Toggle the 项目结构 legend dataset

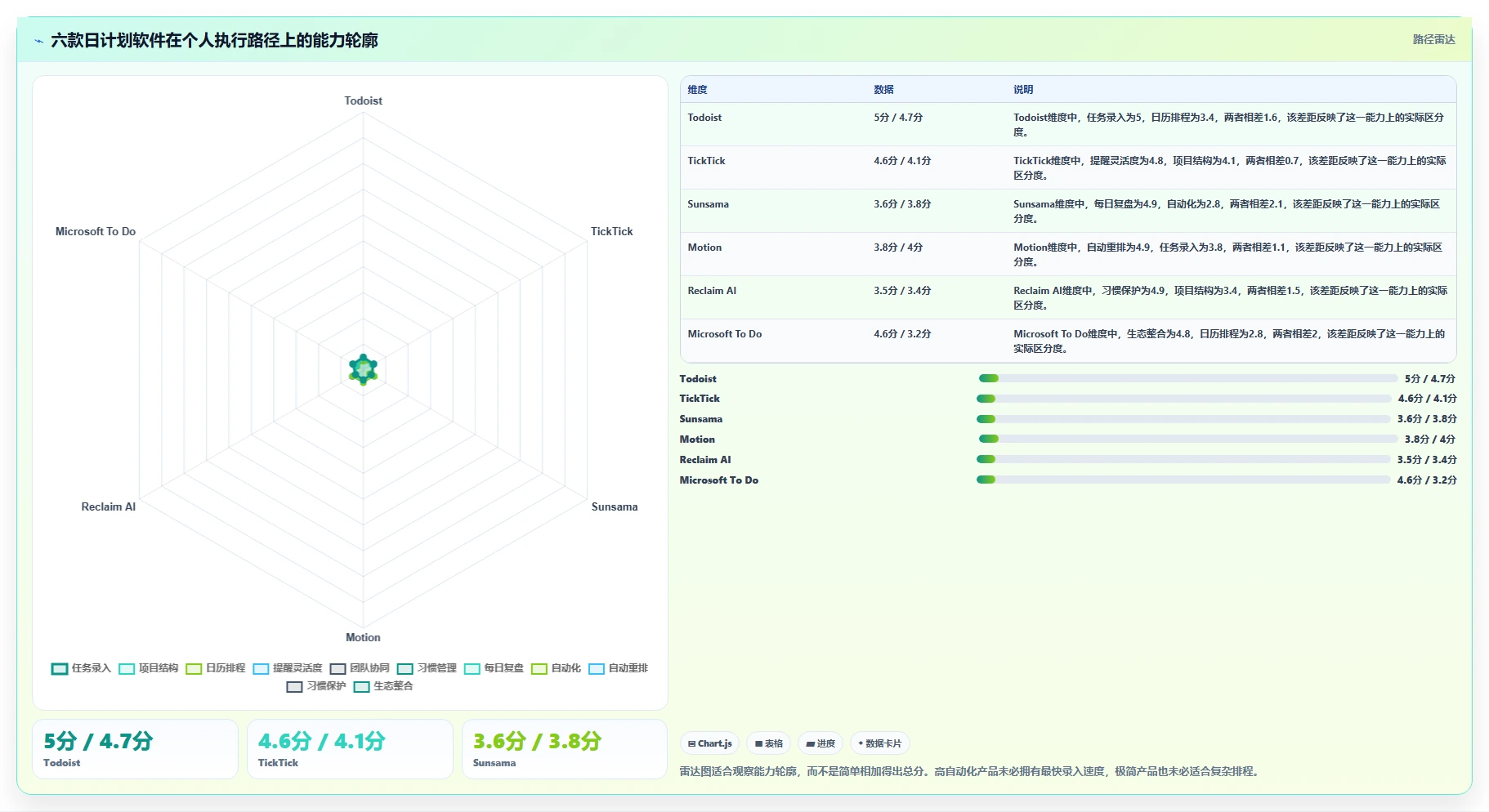(x=149, y=668)
